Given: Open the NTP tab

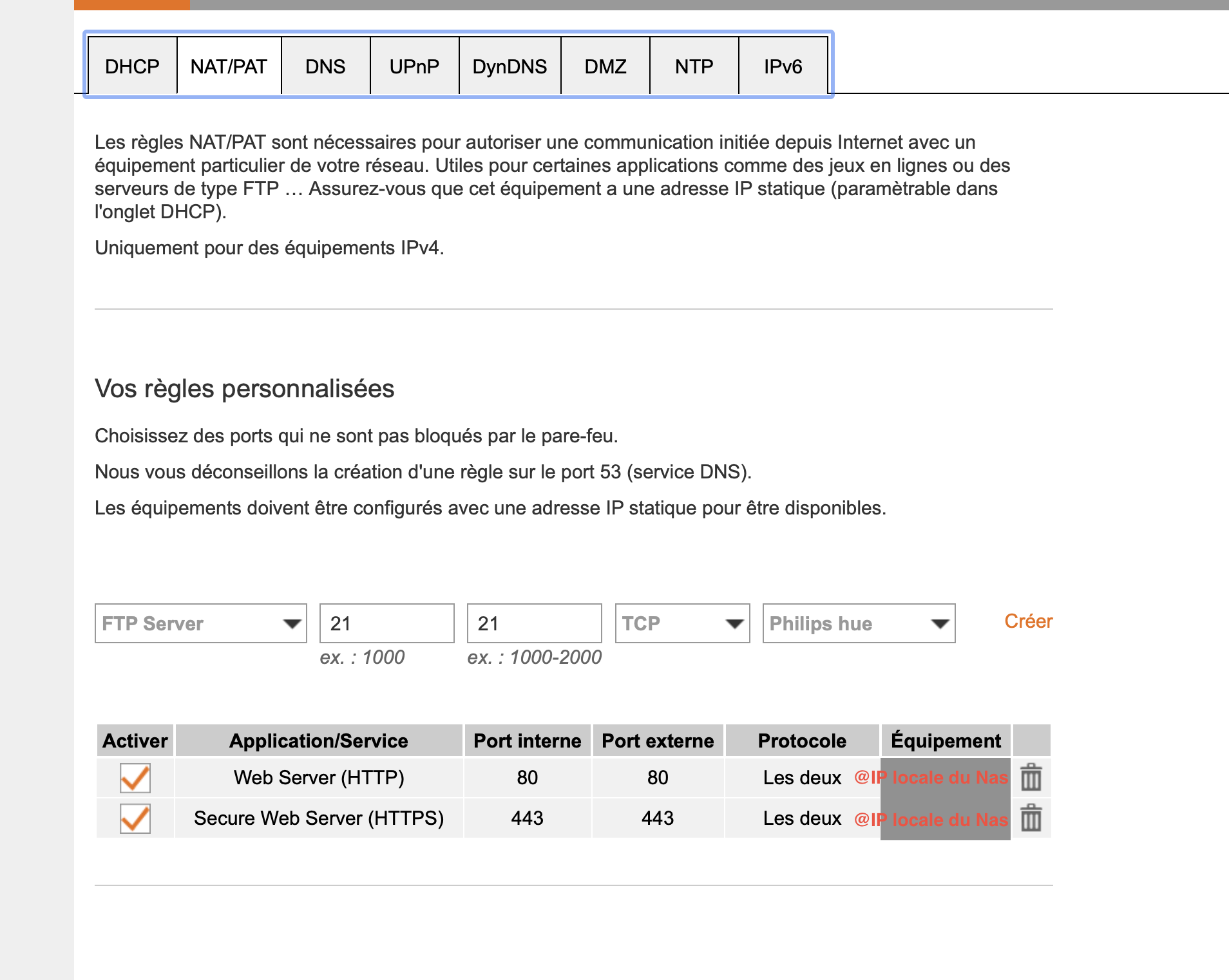Looking at the screenshot, I should point(694,66).
